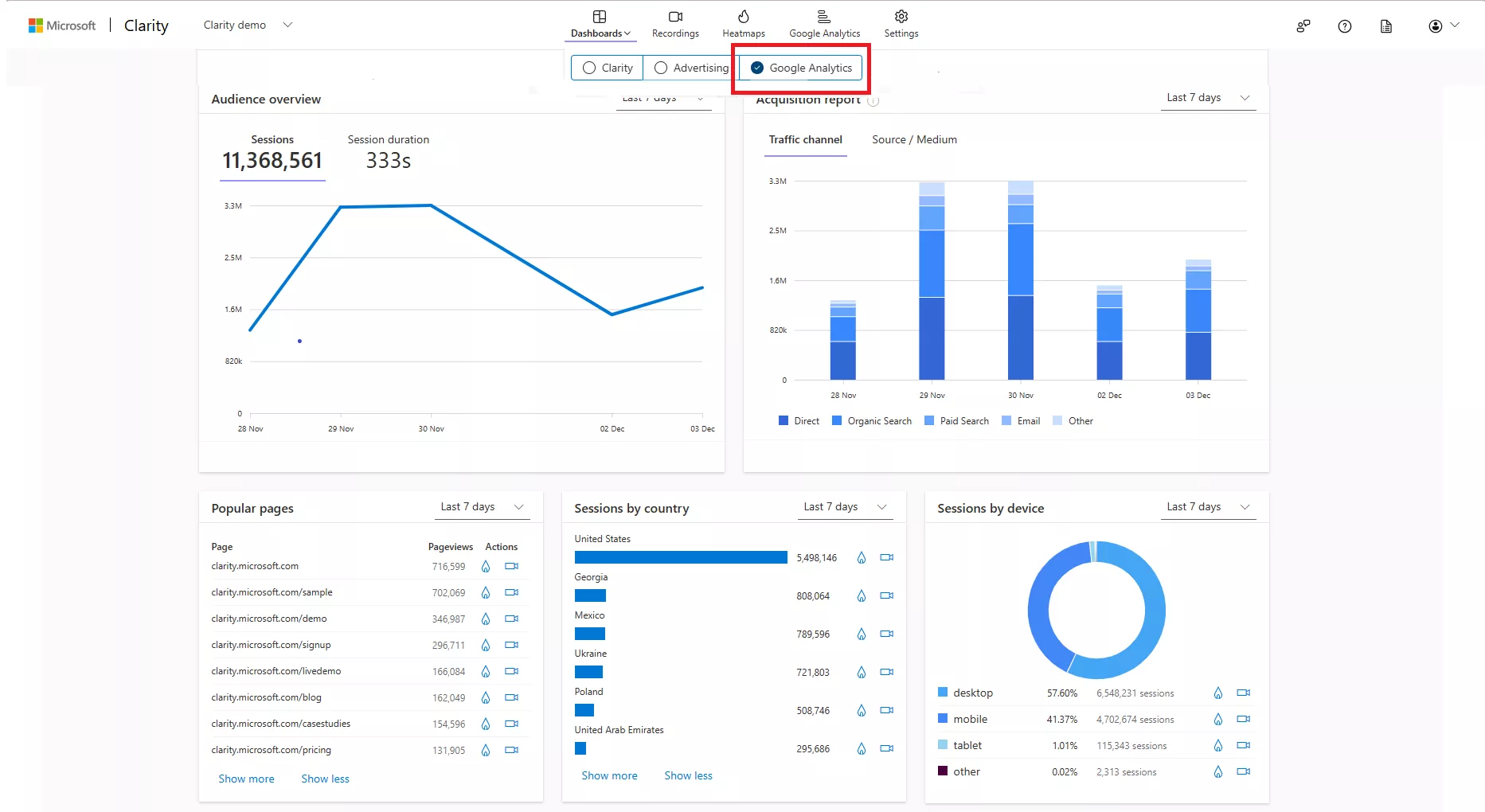Click the share team icon in header
The height and width of the screenshot is (812, 1485).
pos(1303,26)
